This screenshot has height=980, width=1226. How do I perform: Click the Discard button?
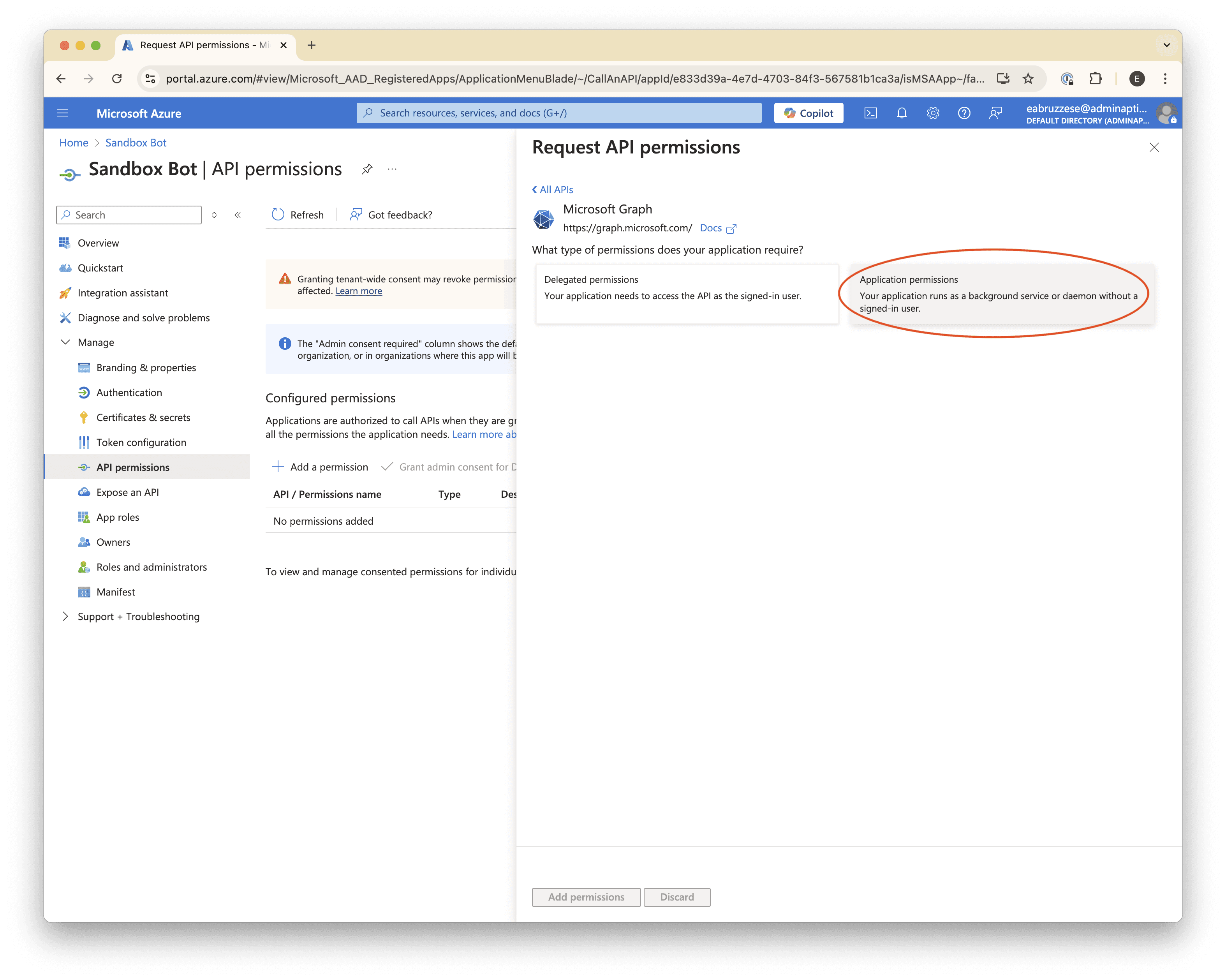(x=677, y=897)
